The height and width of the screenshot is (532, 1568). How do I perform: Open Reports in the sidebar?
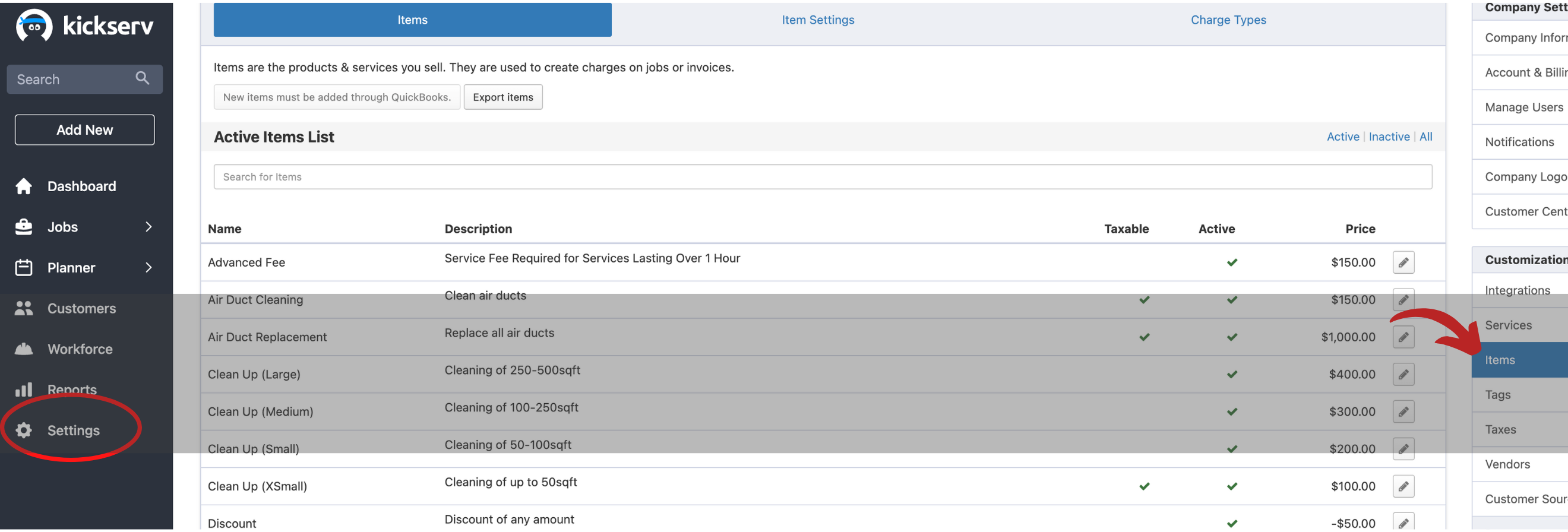click(72, 389)
